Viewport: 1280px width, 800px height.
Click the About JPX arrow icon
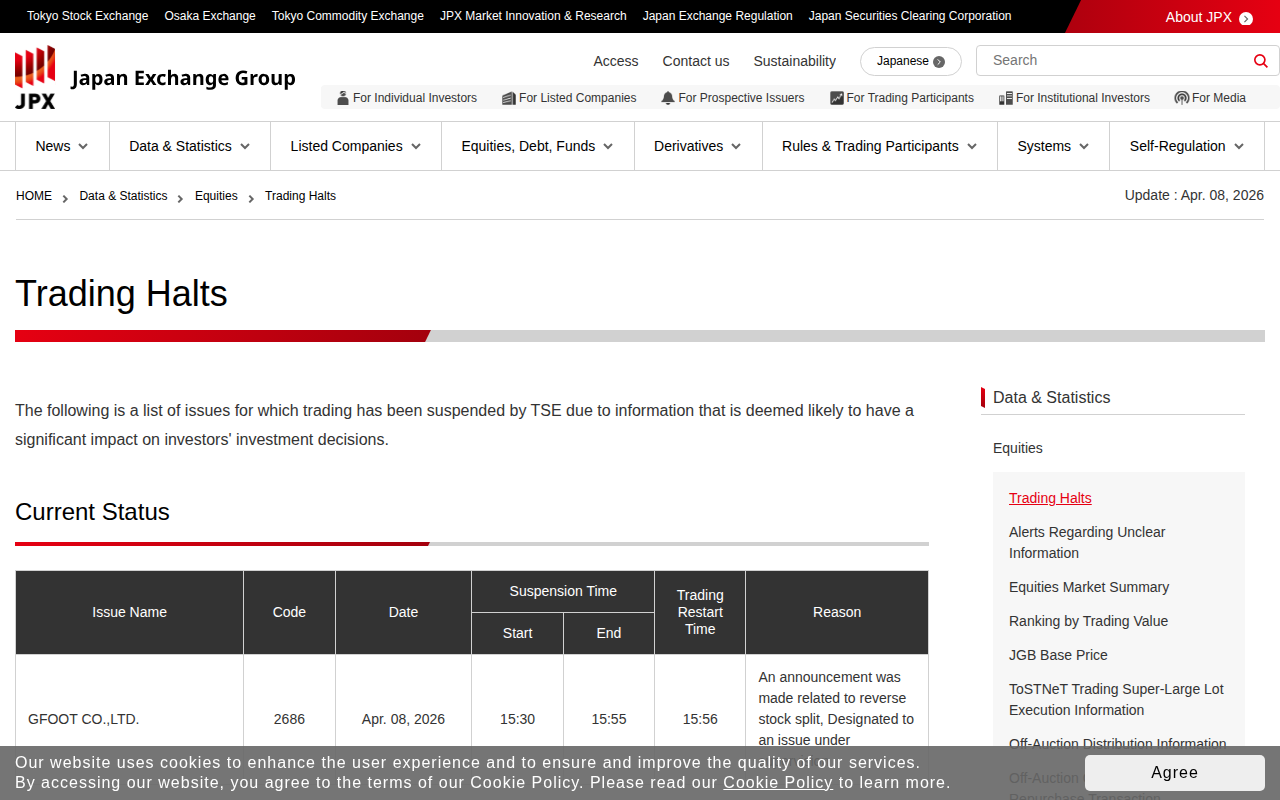(1245, 18)
